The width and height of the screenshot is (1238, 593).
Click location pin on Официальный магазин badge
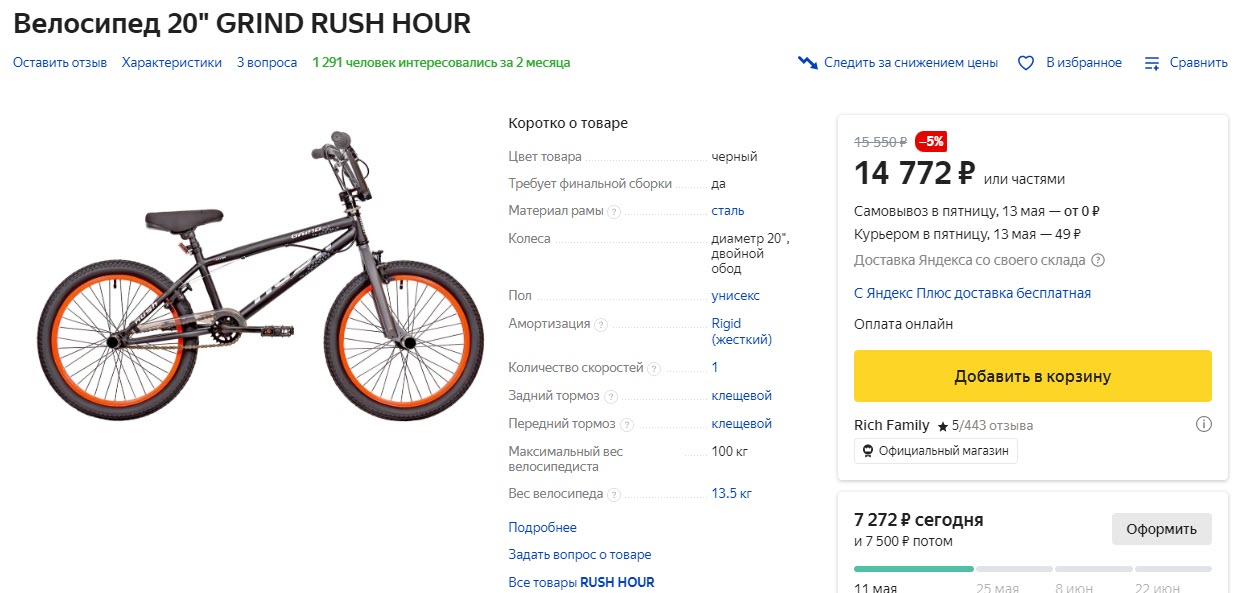(866, 450)
